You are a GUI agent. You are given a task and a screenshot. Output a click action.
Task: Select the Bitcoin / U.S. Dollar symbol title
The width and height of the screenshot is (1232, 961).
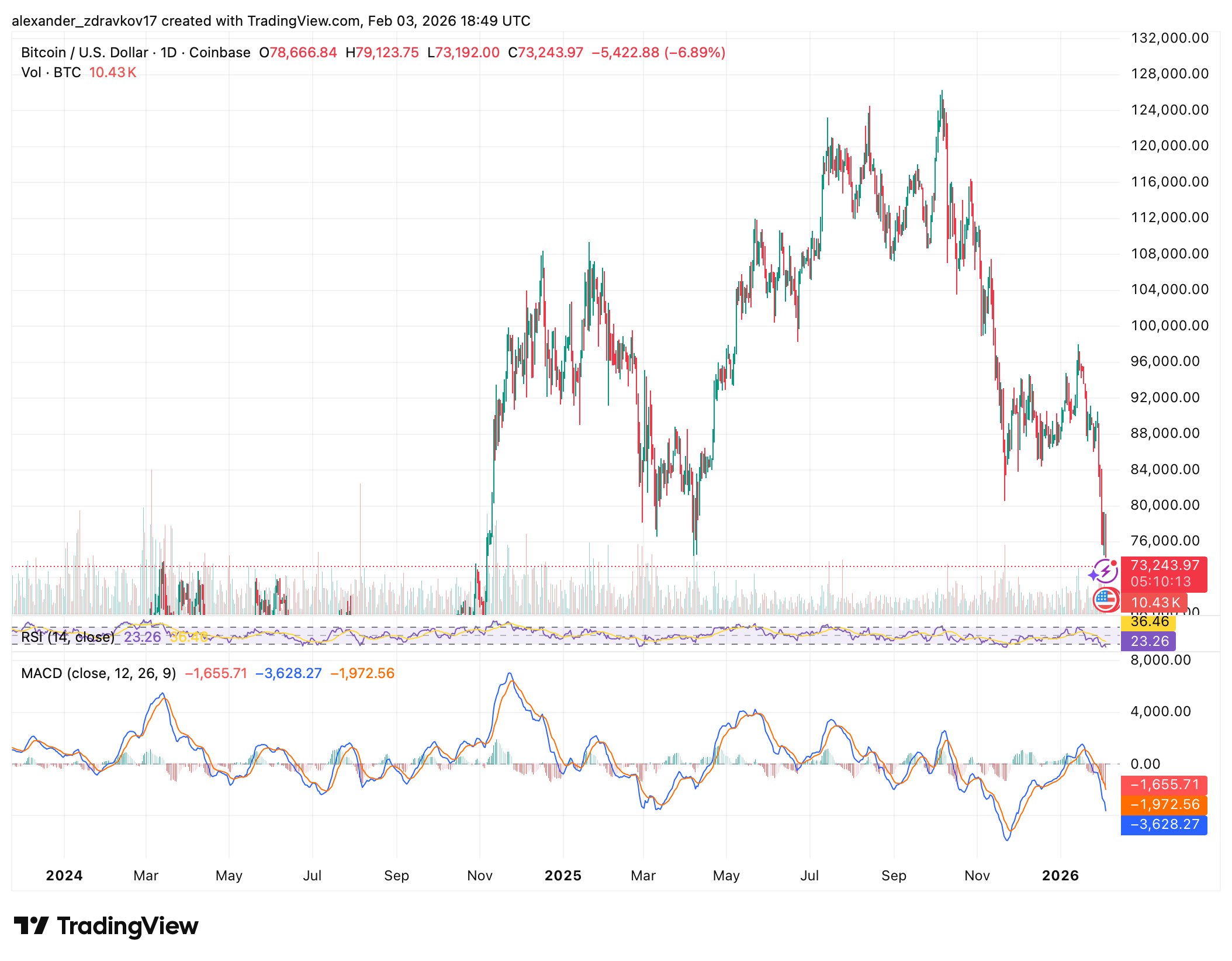click(x=84, y=53)
